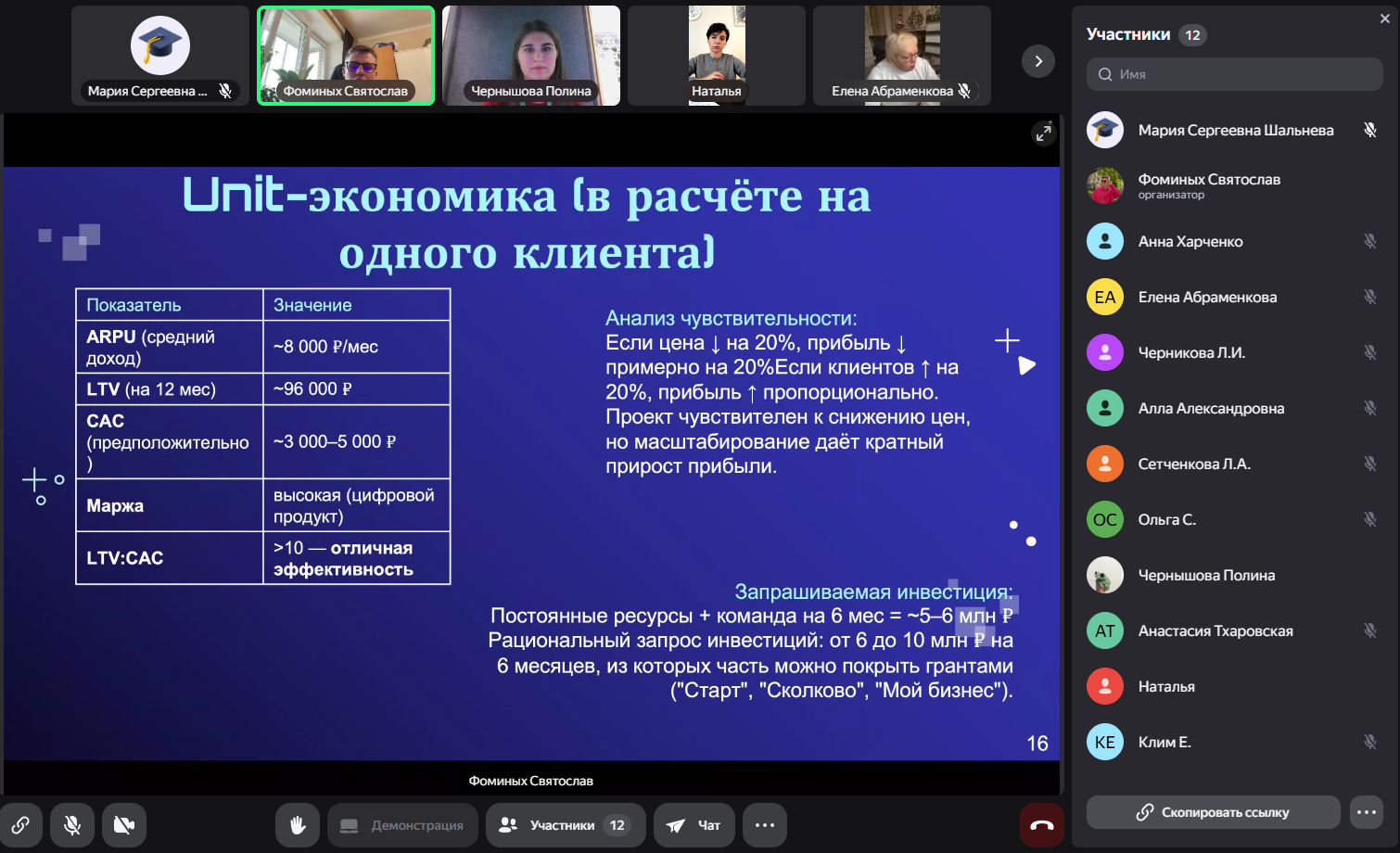Toggle the camera on in bottom toolbar
This screenshot has height=853, width=1400.
pos(124,825)
